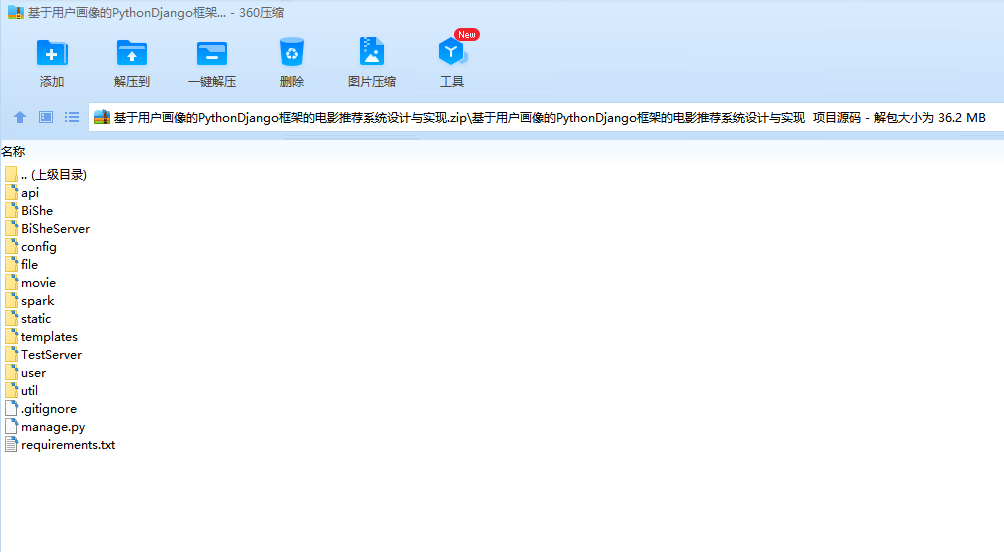Viewport: 1004px width, 552px height.
Task: Select the .gitignore file
Action: coord(41,408)
